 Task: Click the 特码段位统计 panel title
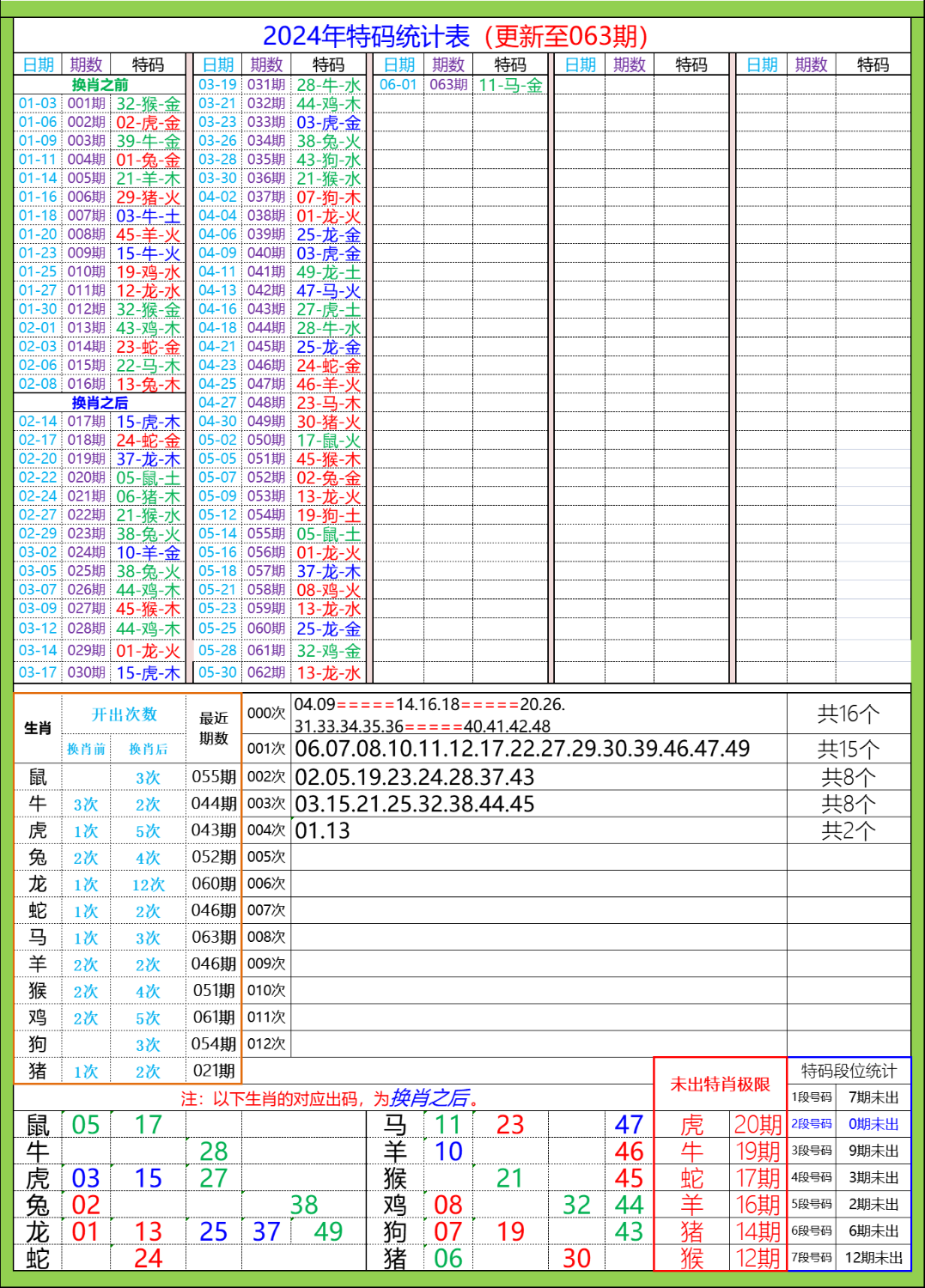850,1069
